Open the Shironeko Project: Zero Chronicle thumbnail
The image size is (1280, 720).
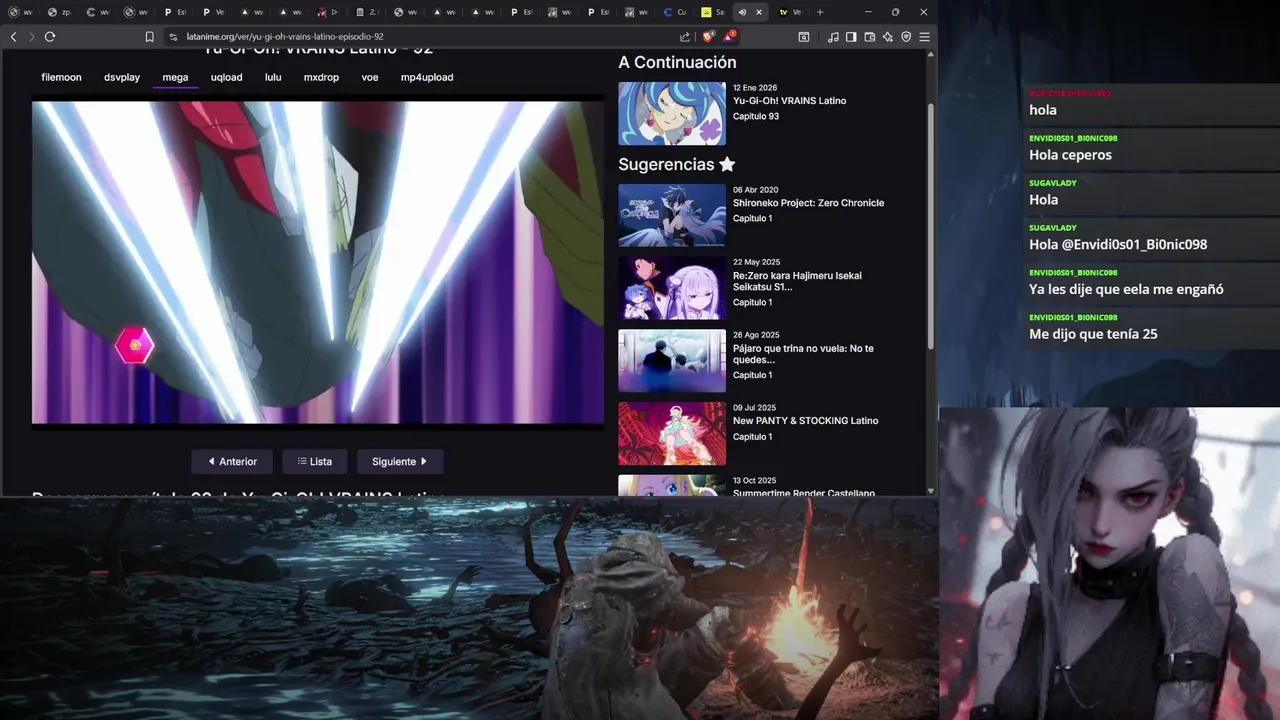pyautogui.click(x=672, y=215)
